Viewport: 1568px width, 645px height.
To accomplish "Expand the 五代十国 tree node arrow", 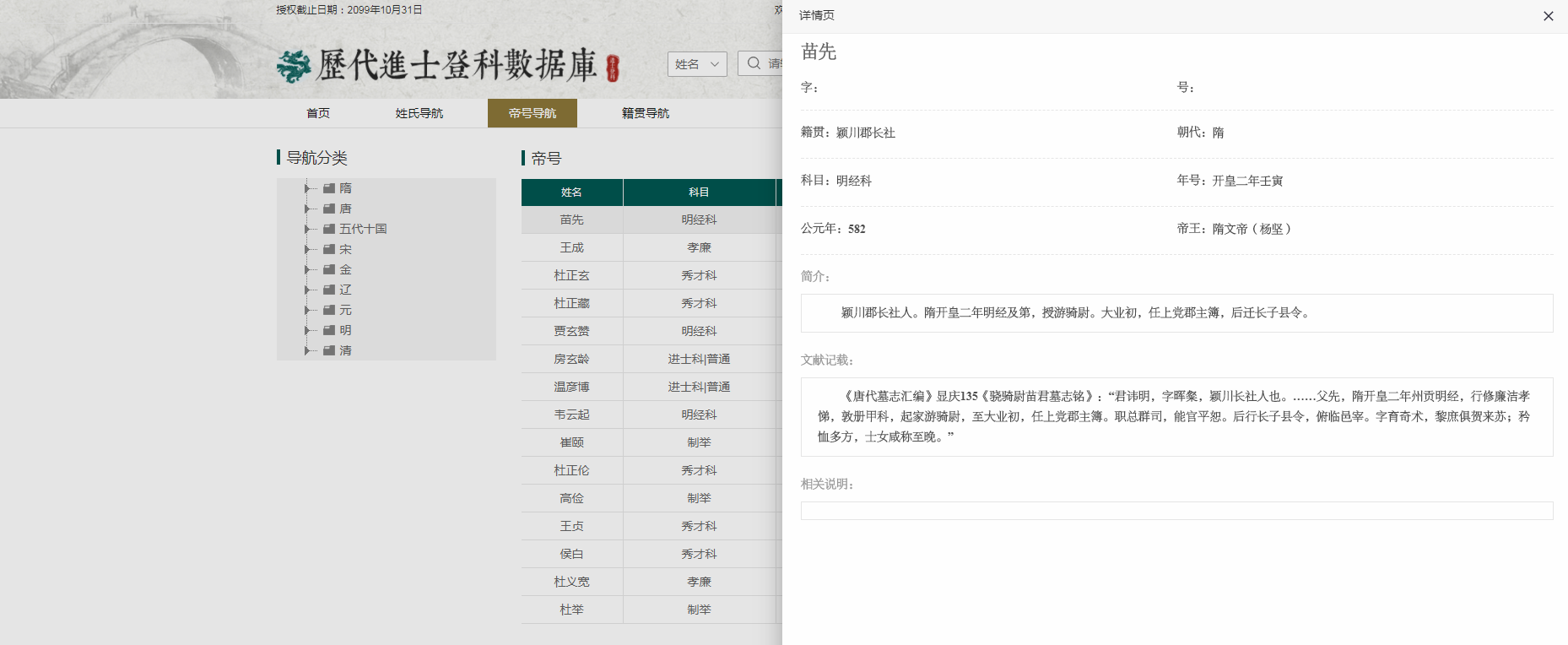I will click(x=308, y=229).
